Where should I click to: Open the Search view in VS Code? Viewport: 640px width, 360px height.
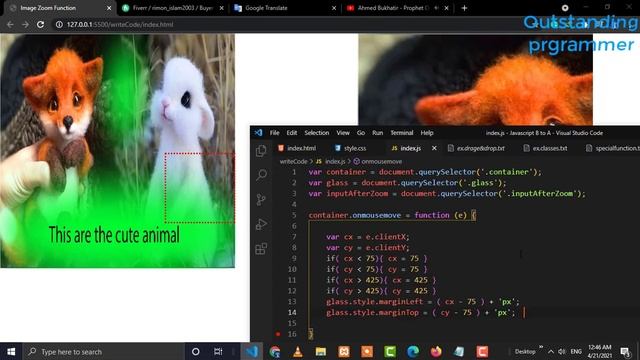[261, 175]
